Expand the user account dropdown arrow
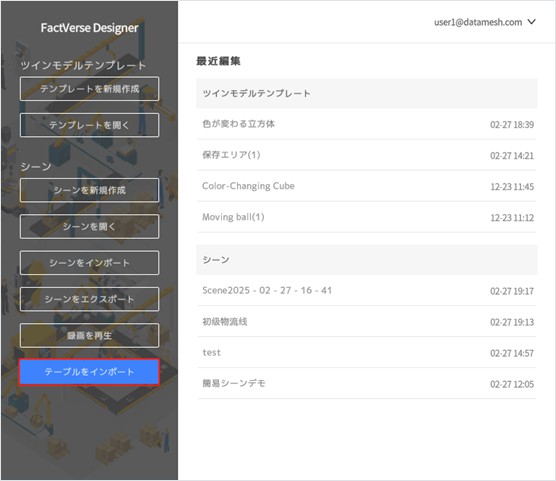 pos(531,22)
